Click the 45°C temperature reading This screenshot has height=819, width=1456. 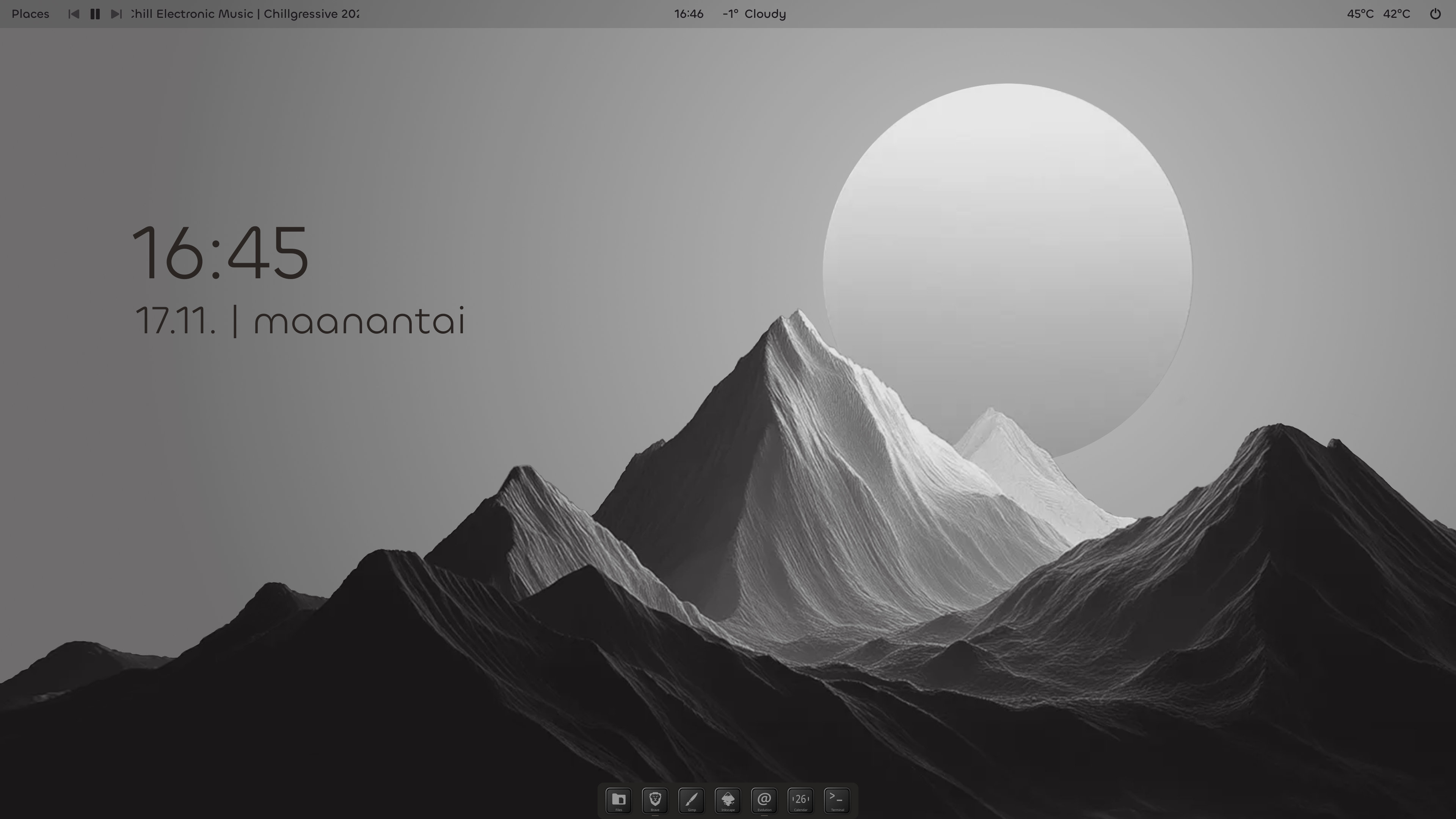tap(1360, 14)
